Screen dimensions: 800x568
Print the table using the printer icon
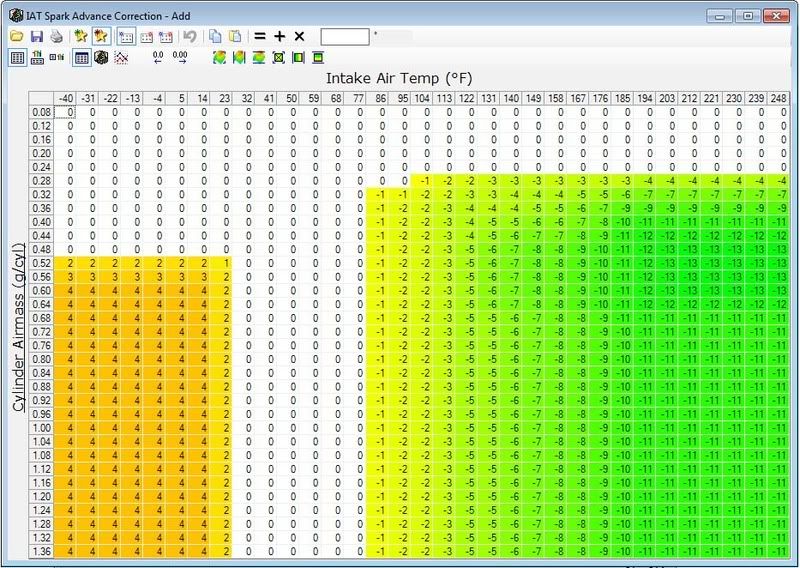(x=56, y=36)
